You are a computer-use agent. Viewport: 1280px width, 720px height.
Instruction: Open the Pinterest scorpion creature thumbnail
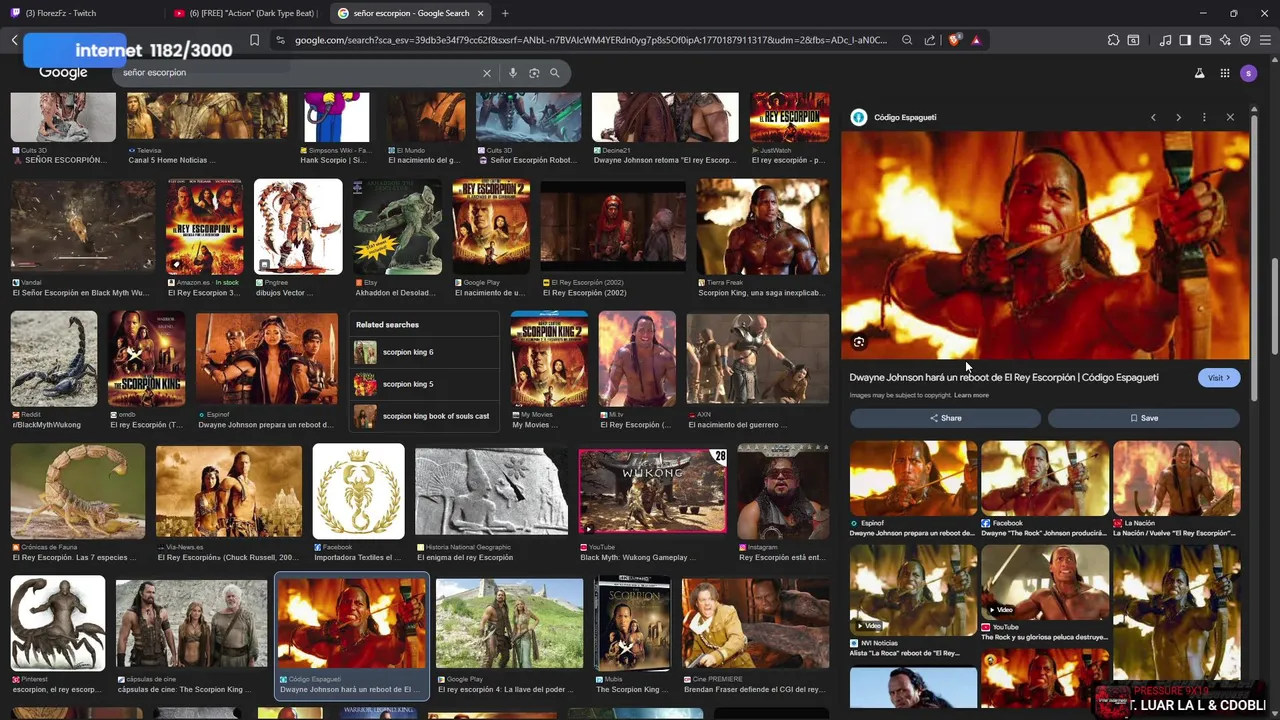tap(58, 623)
